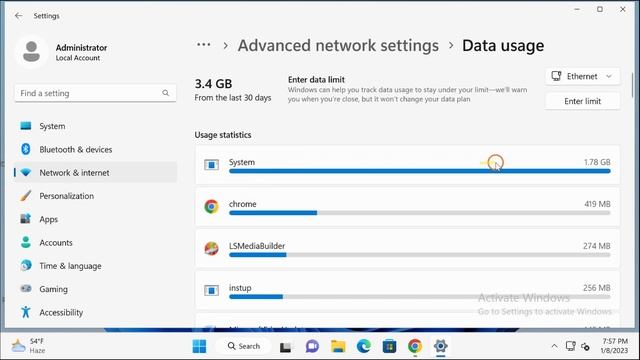The height and width of the screenshot is (360, 640).
Task: Click the Time & language globe icon
Action: (26, 265)
